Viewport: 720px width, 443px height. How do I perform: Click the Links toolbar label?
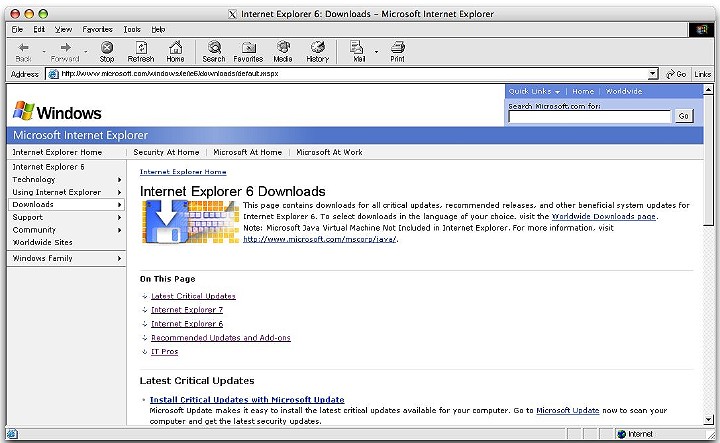pos(703,74)
